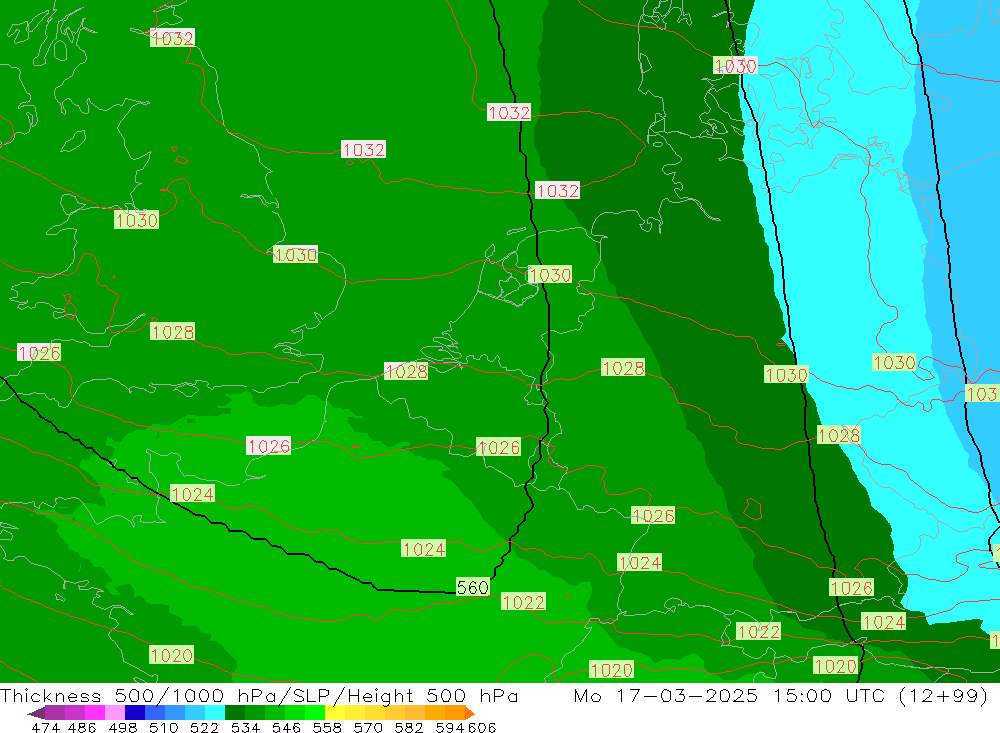This screenshot has width=1000, height=733.
Task: Click the dark blue legend swatch
Action: 135,712
